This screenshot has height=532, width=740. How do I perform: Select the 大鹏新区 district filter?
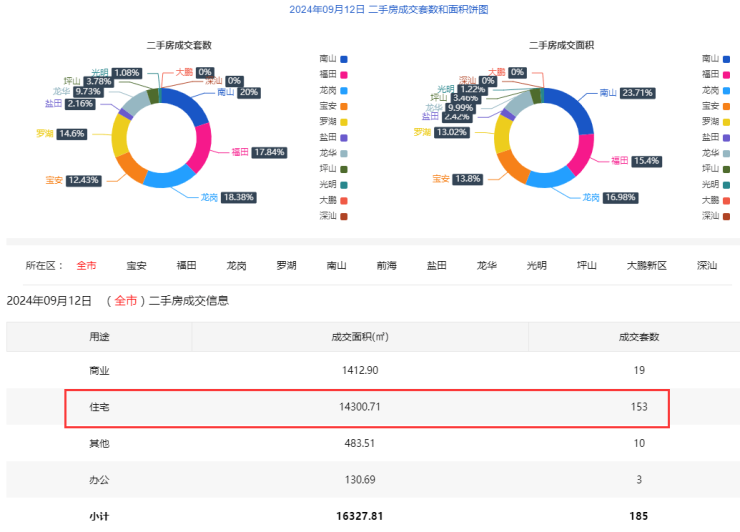coord(646,266)
